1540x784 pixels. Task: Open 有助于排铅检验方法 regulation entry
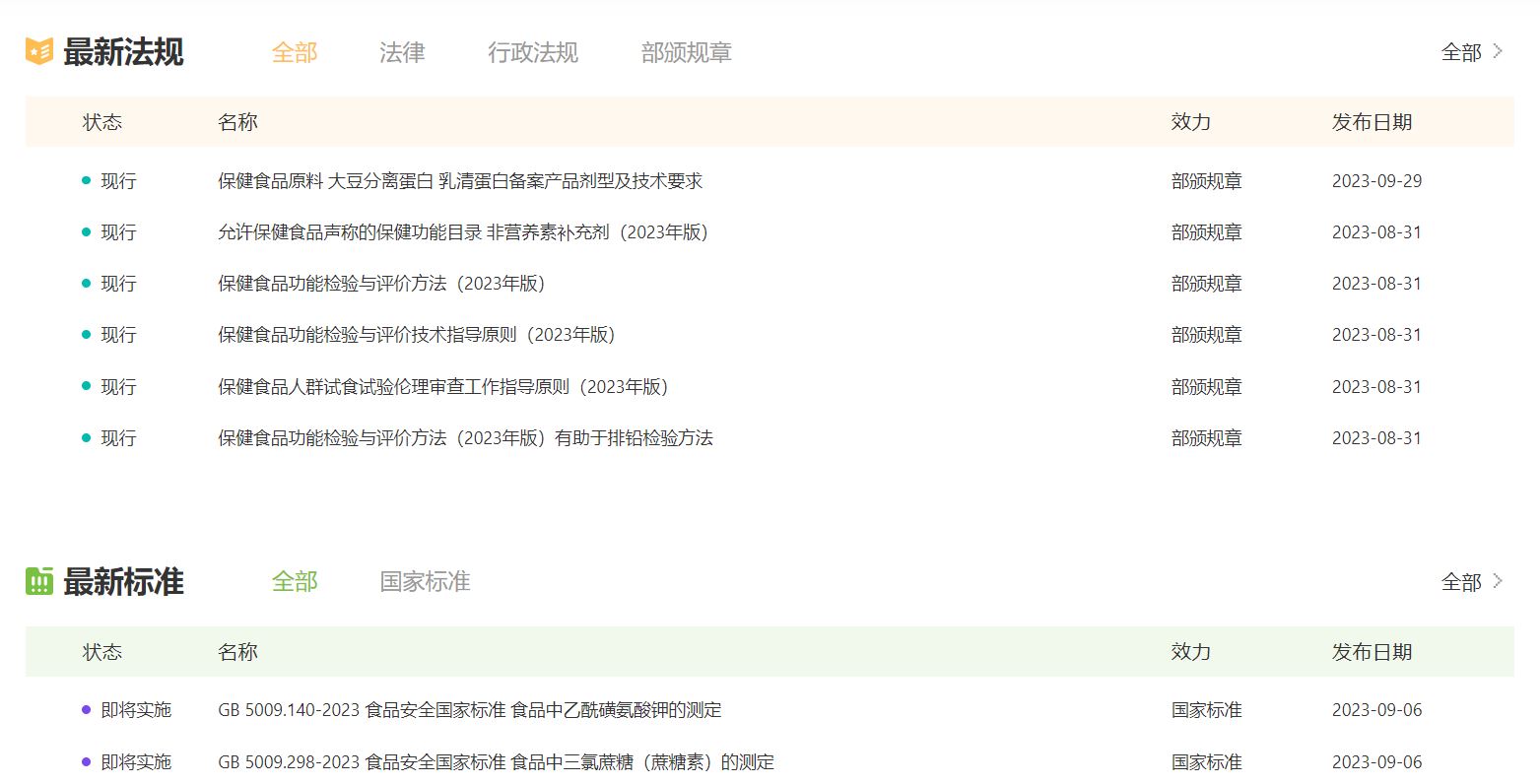[x=465, y=438]
